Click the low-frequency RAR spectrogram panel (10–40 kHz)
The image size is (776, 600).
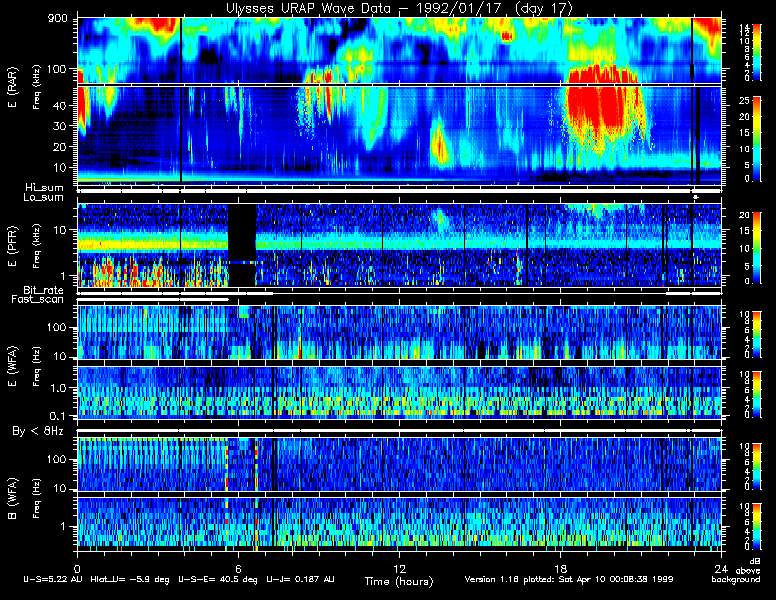399,136
